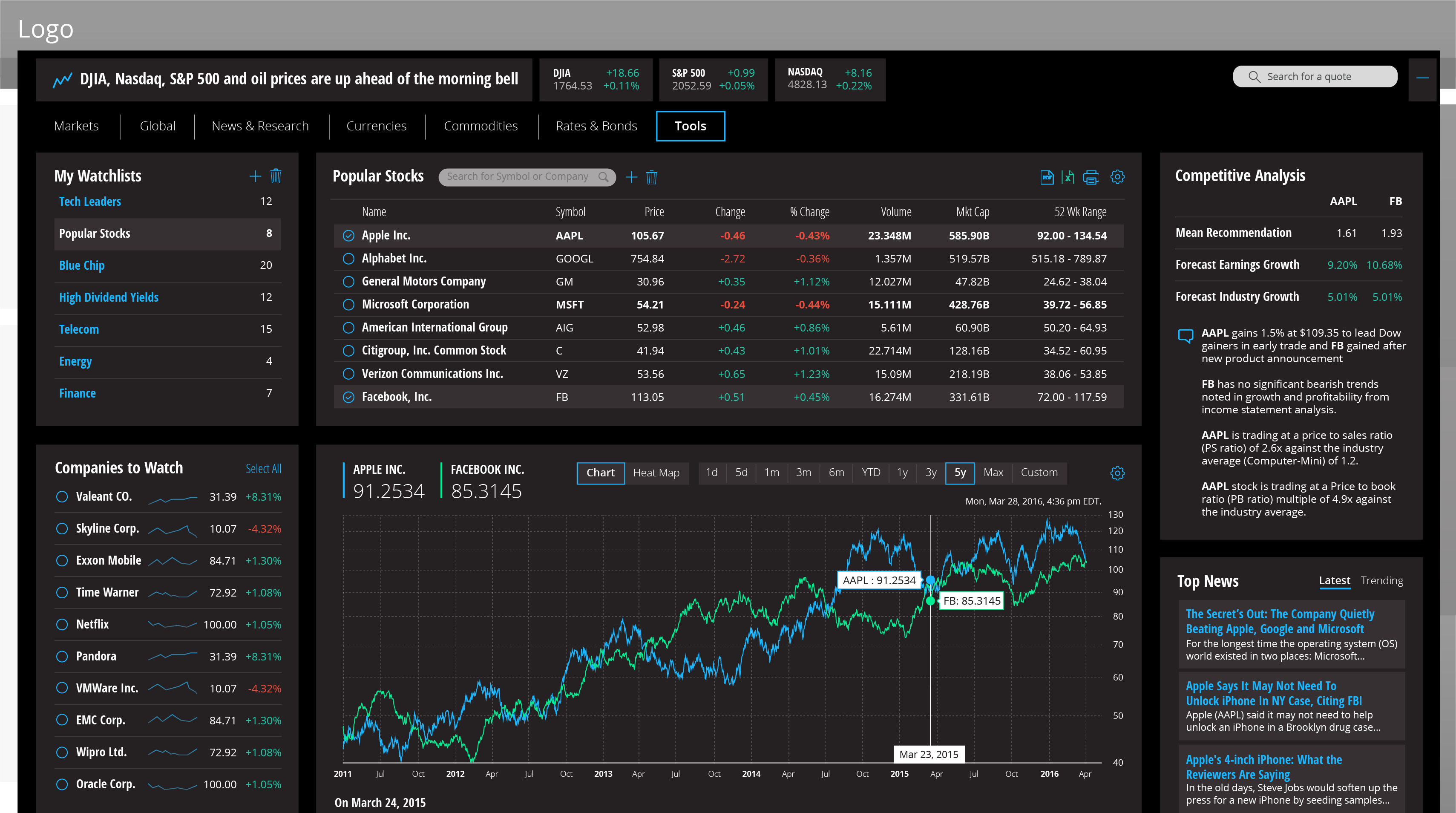Select American International Group row radio
Viewport: 1456px width, 813px height.
349,328
